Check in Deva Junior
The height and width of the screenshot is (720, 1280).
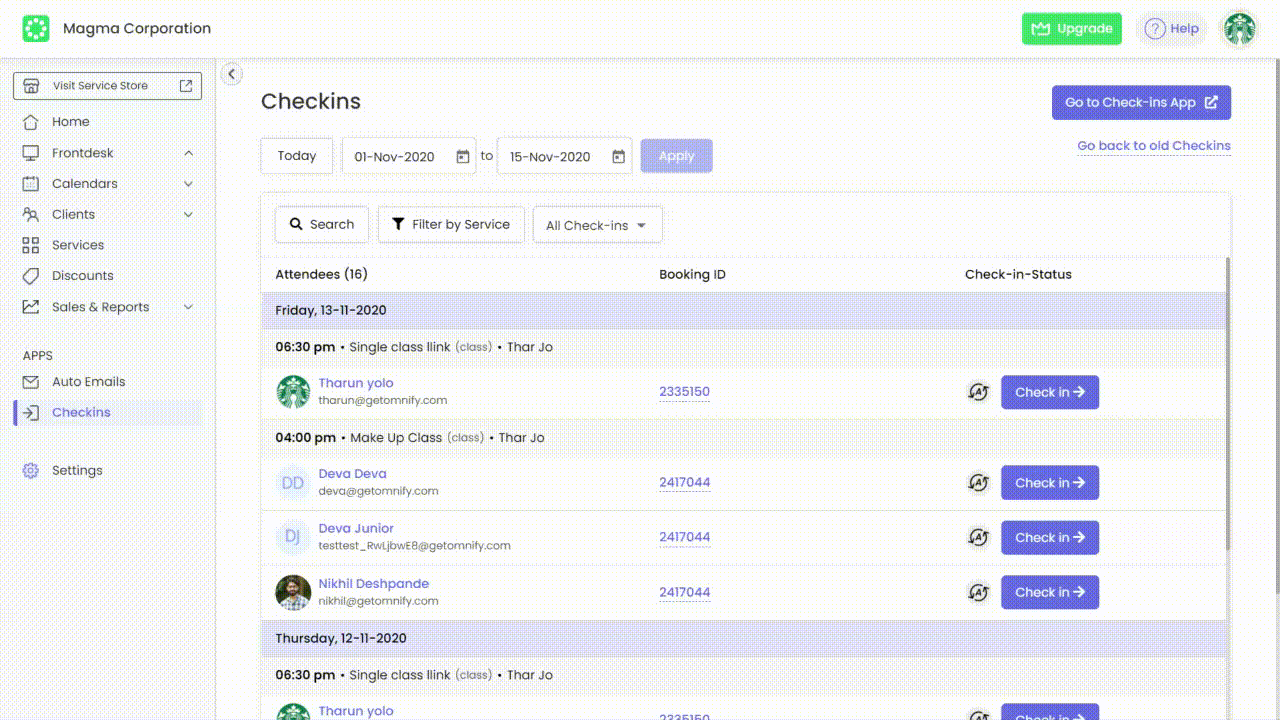pyautogui.click(x=1050, y=538)
